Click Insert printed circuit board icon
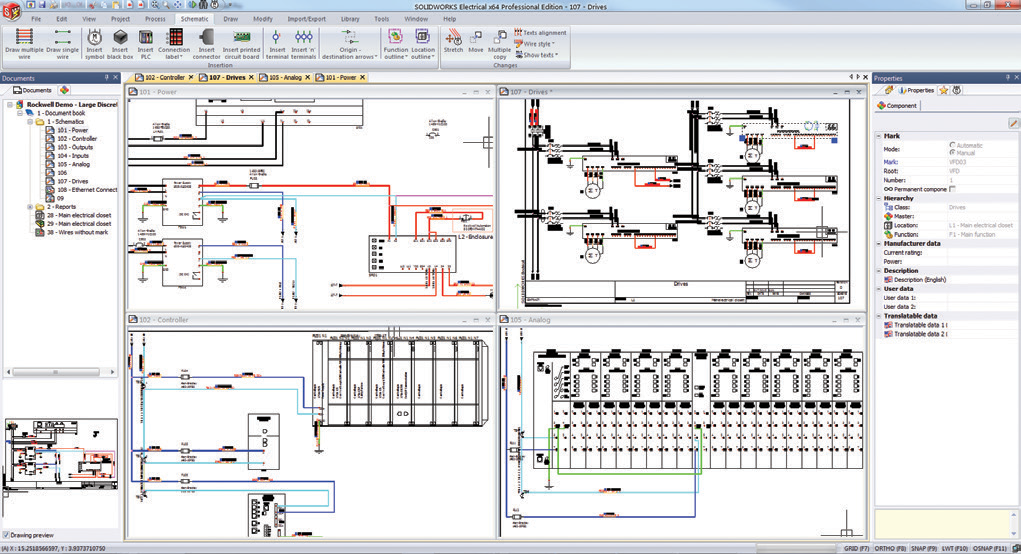Viewport: 1021px width, 554px height. click(x=241, y=38)
